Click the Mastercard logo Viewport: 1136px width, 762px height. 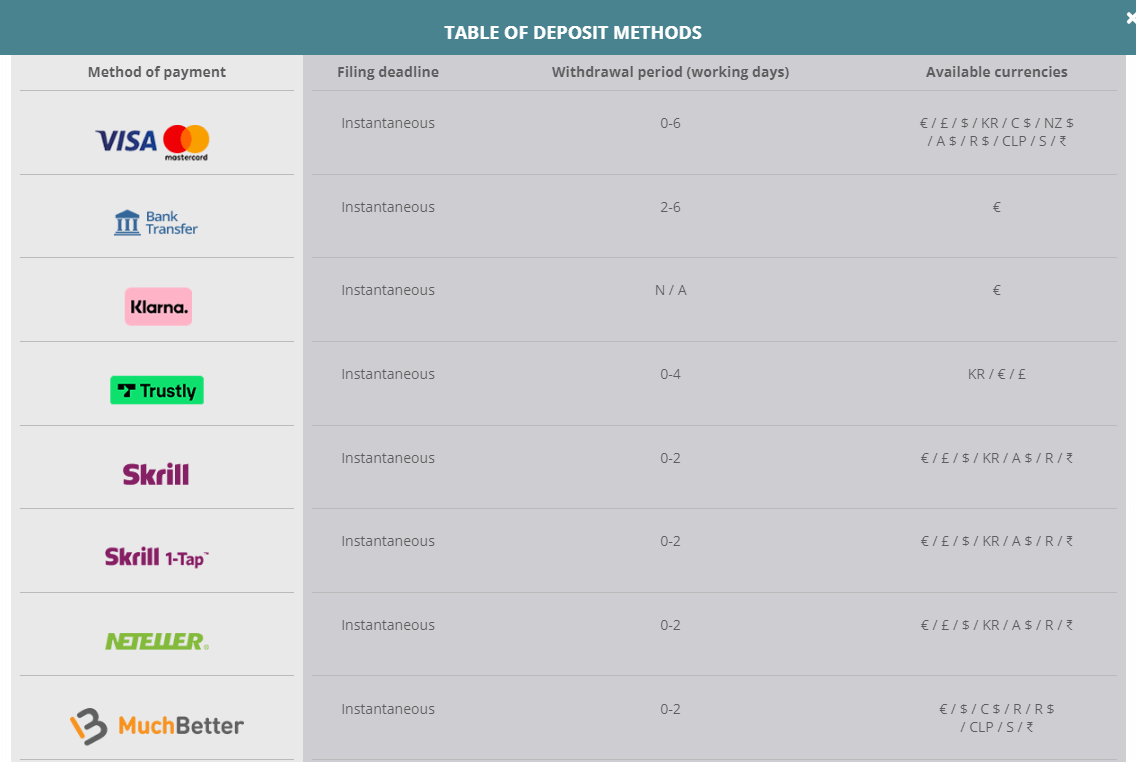(x=186, y=143)
